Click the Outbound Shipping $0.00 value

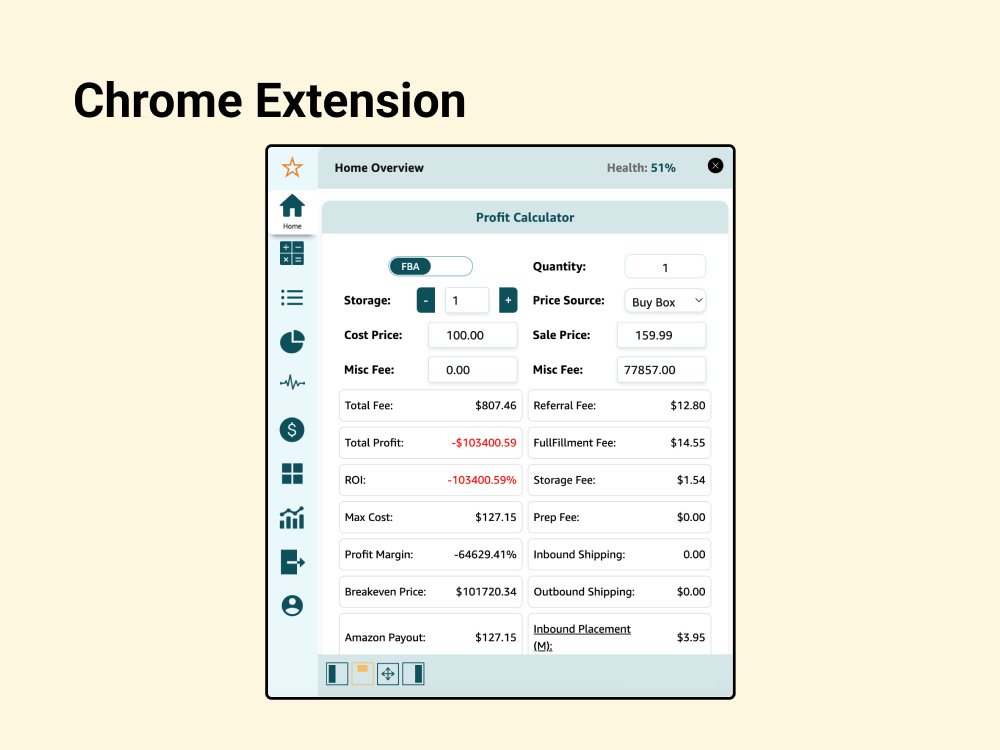[x=691, y=592]
